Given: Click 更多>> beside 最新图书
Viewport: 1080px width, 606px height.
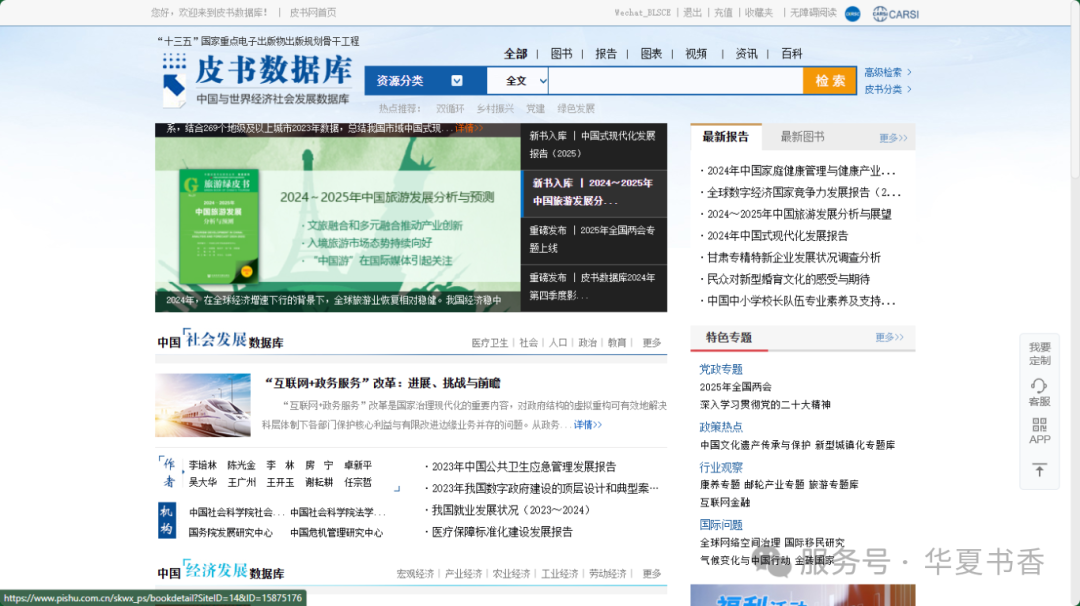Looking at the screenshot, I should click(893, 138).
